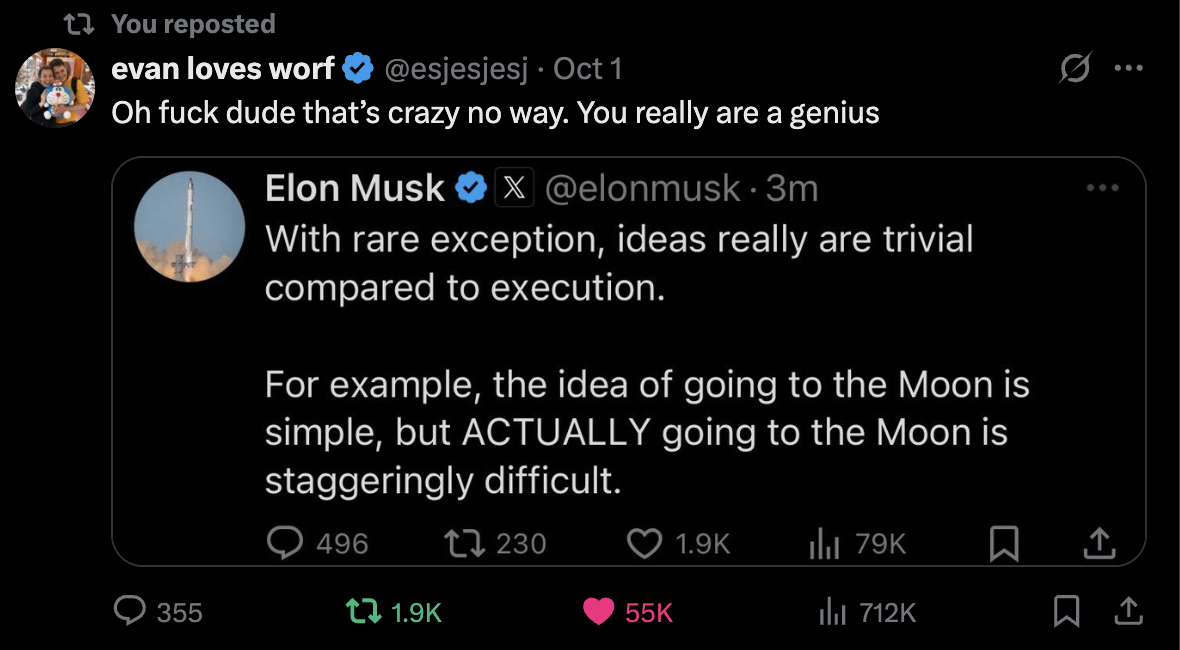Viewport: 1180px width, 650px height.
Task: Click the heart icon in quoted post
Action: (x=643, y=543)
